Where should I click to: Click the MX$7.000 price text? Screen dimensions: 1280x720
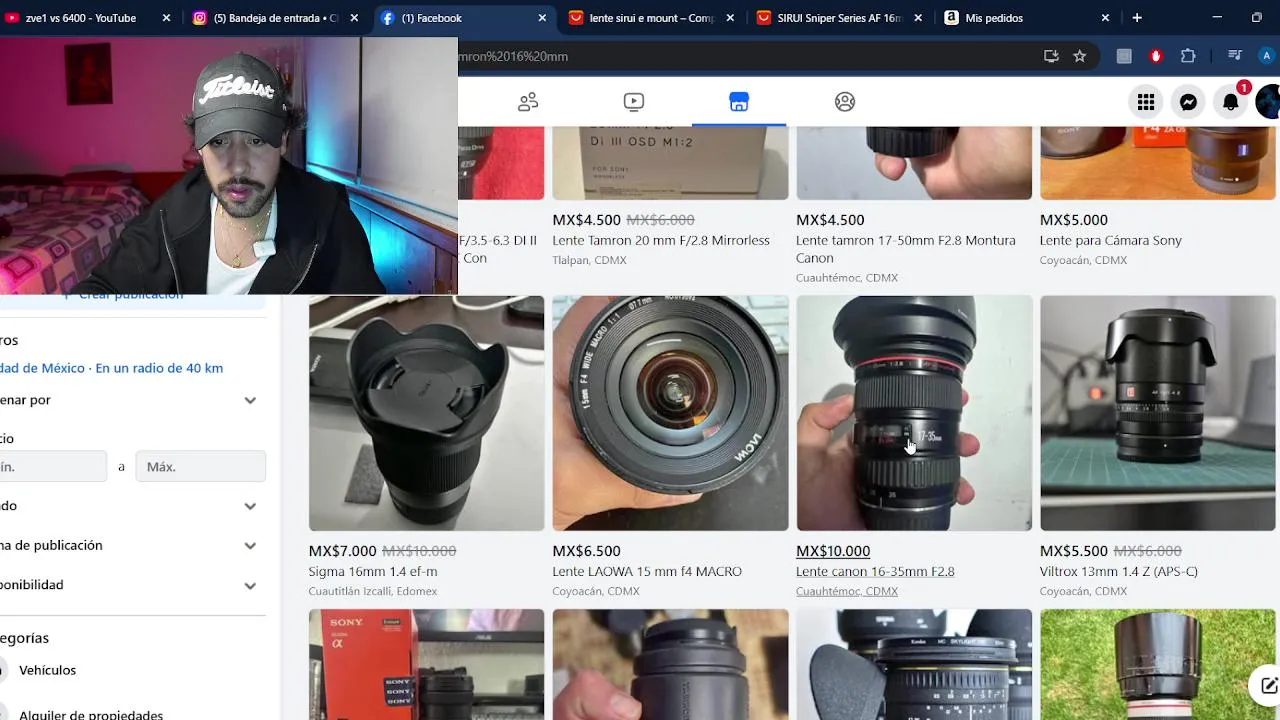coord(343,551)
